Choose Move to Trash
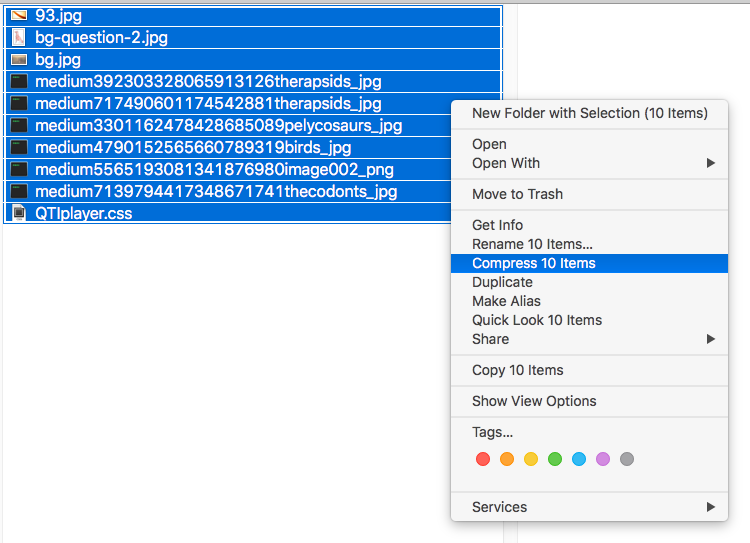 (x=589, y=194)
